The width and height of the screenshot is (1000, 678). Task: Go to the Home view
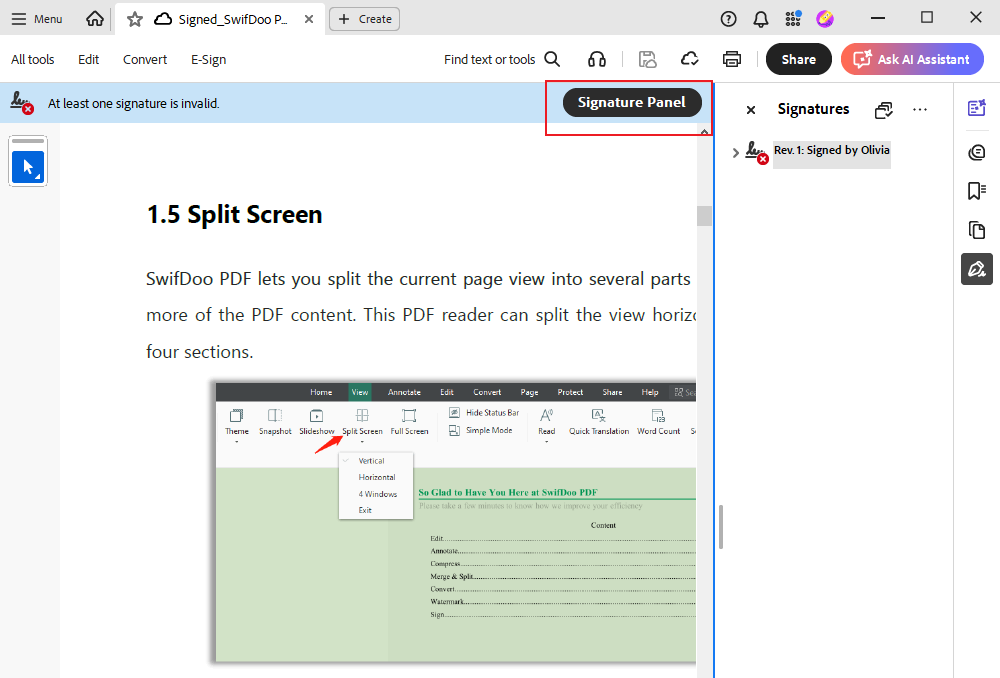coord(94,19)
